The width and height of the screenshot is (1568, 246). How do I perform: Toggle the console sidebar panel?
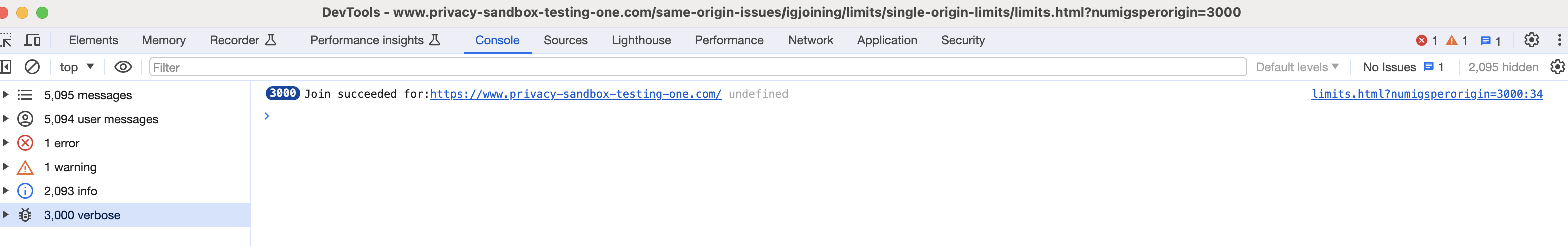[x=6, y=67]
